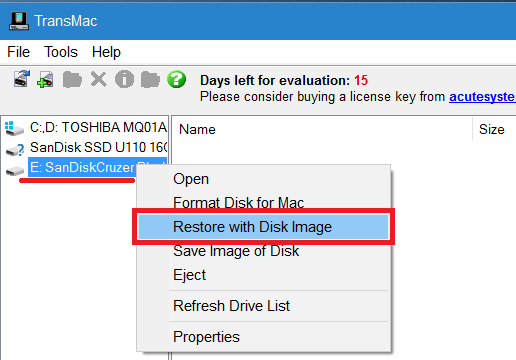Viewport: 516px width, 360px height.
Task: Select the SanDisk SSD U110 drive
Action: tap(85, 148)
